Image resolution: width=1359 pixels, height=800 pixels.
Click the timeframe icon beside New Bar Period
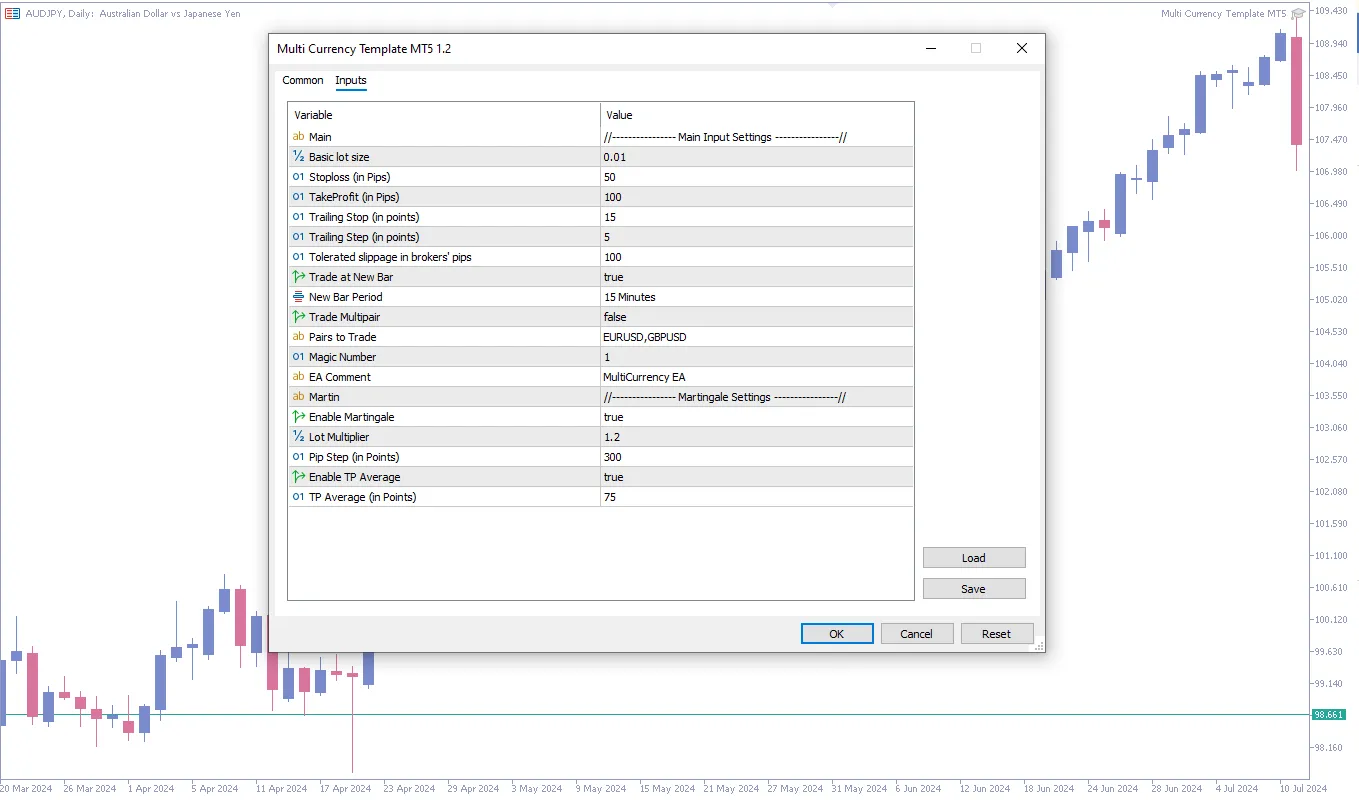click(x=298, y=297)
